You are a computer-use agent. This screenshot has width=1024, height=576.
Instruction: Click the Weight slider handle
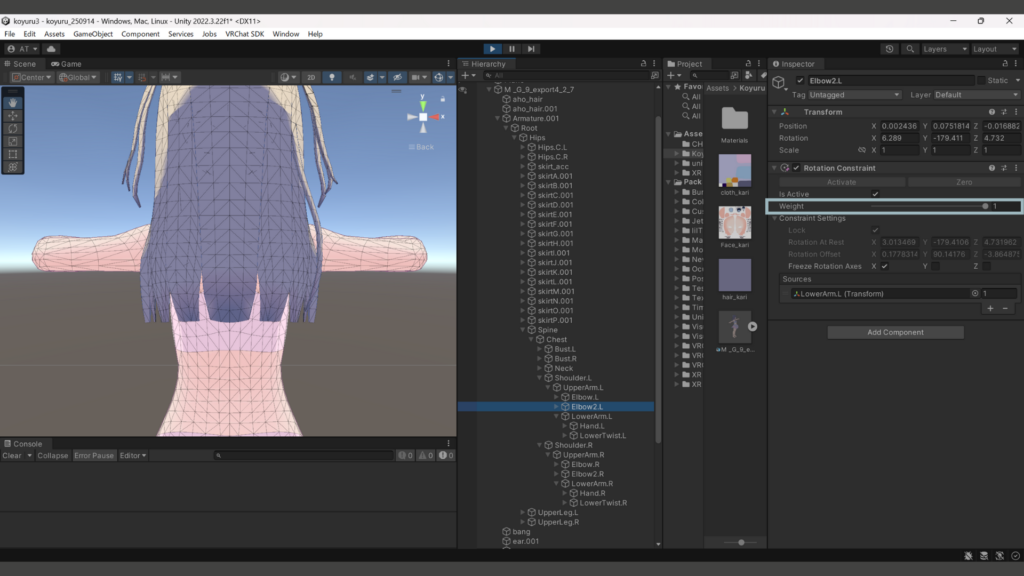(985, 206)
